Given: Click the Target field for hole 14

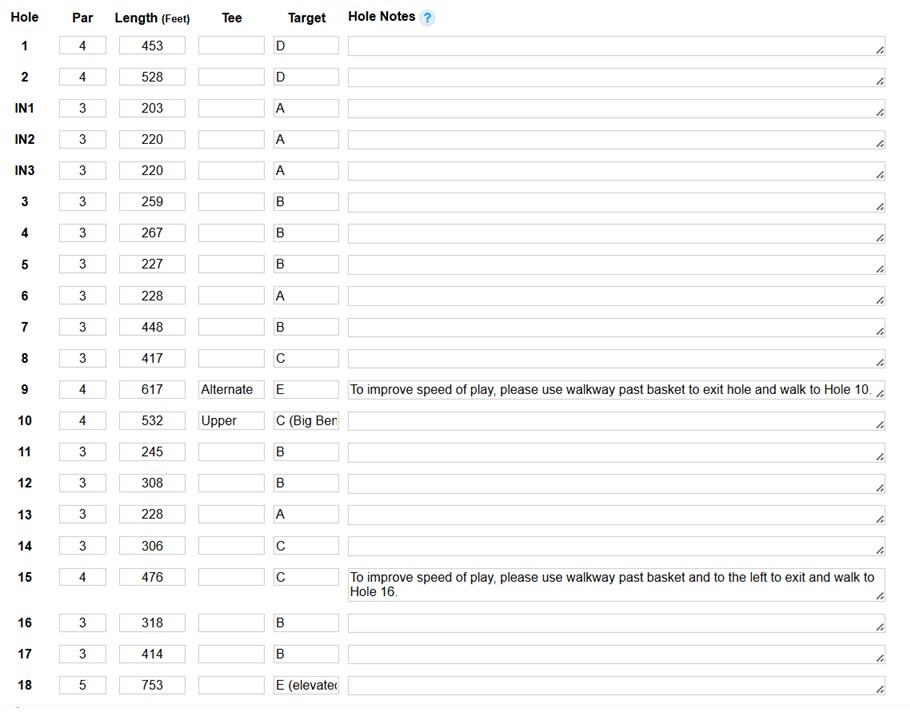Looking at the screenshot, I should pyautogui.click(x=306, y=546).
